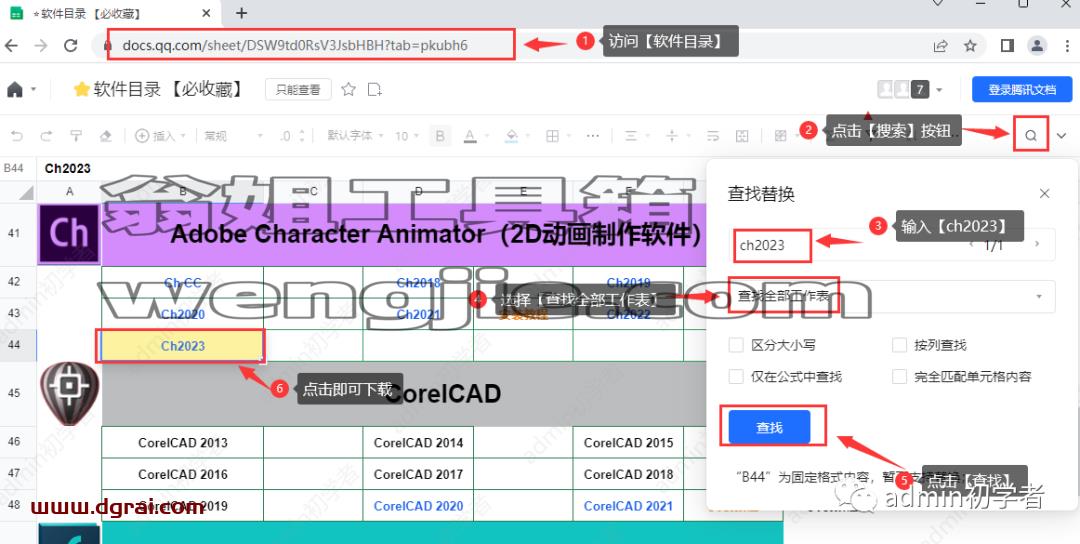Enable the 按列查找 checkbox
Viewport: 1080px width, 544px height.
coord(900,345)
